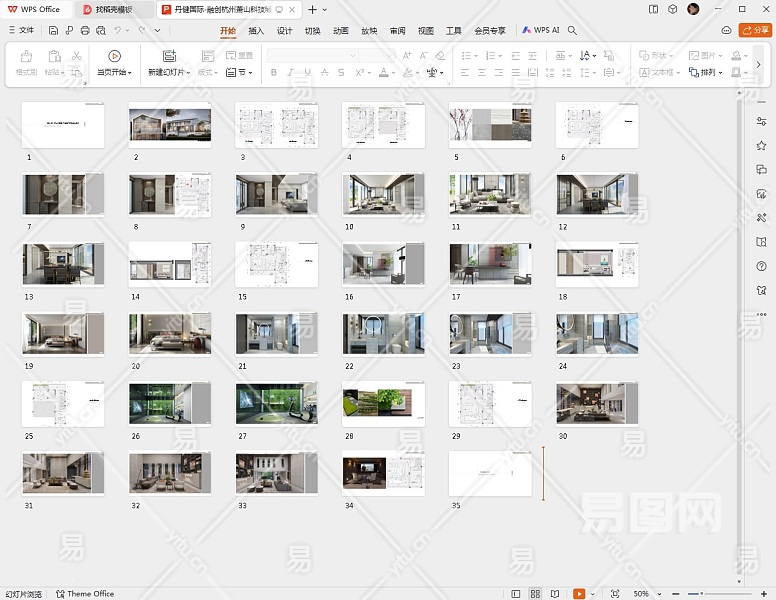
Task: Start slideshow from current slide icon
Action: click(114, 56)
